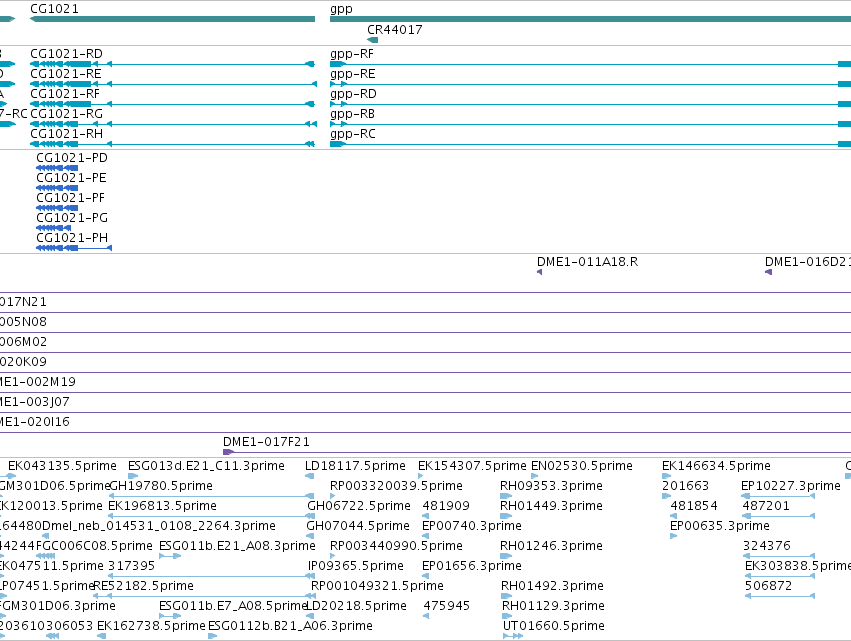The height and width of the screenshot is (641, 851).
Task: Select the feature labeled 481854
Action: click(x=694, y=506)
